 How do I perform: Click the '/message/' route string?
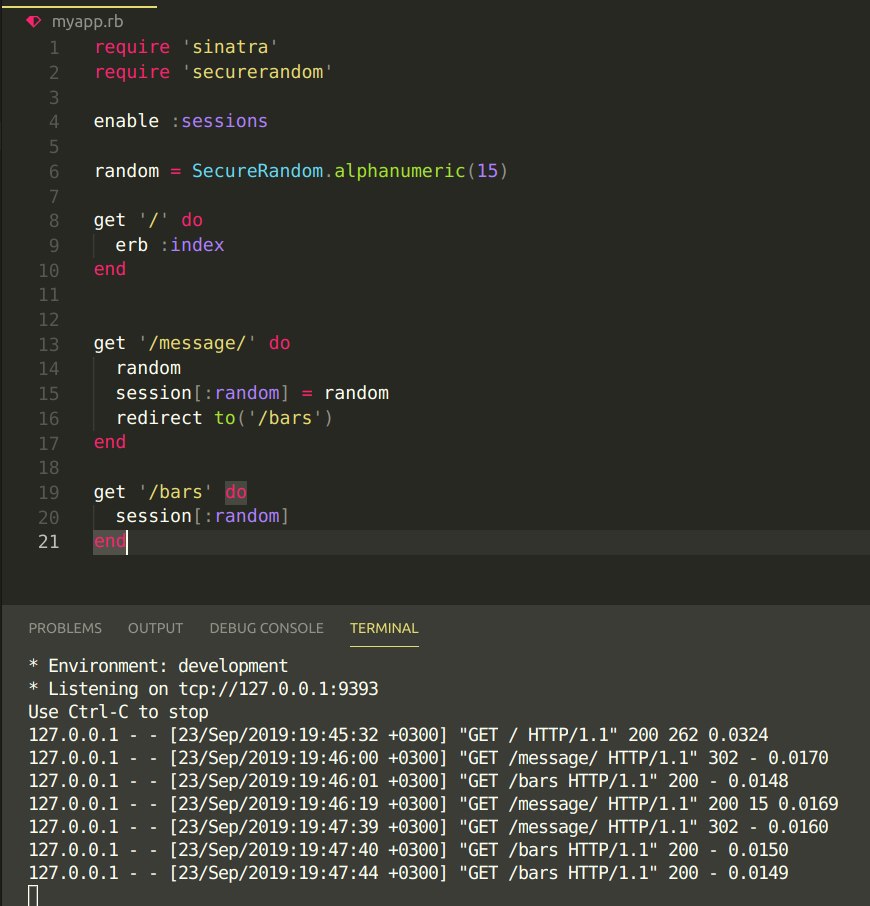coord(197,343)
